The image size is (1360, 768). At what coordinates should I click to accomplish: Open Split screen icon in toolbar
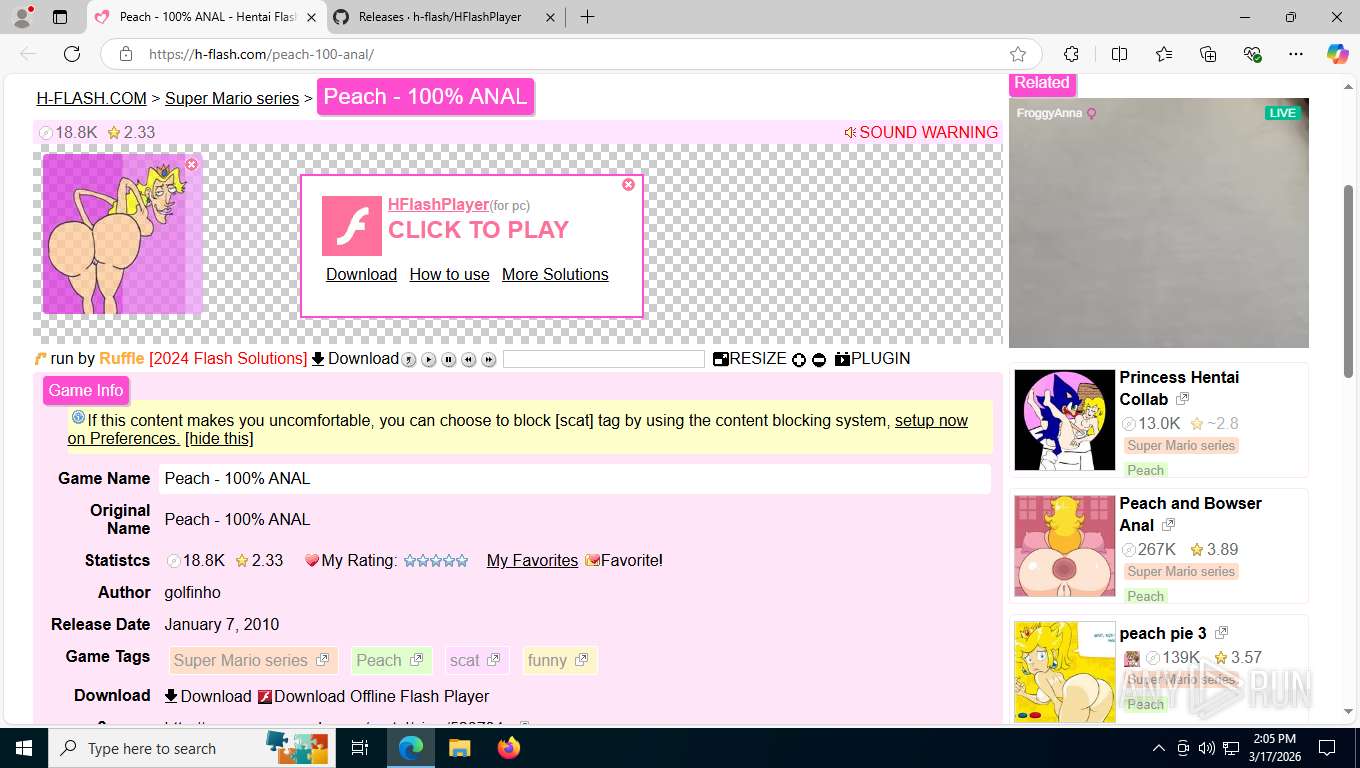click(x=1119, y=54)
